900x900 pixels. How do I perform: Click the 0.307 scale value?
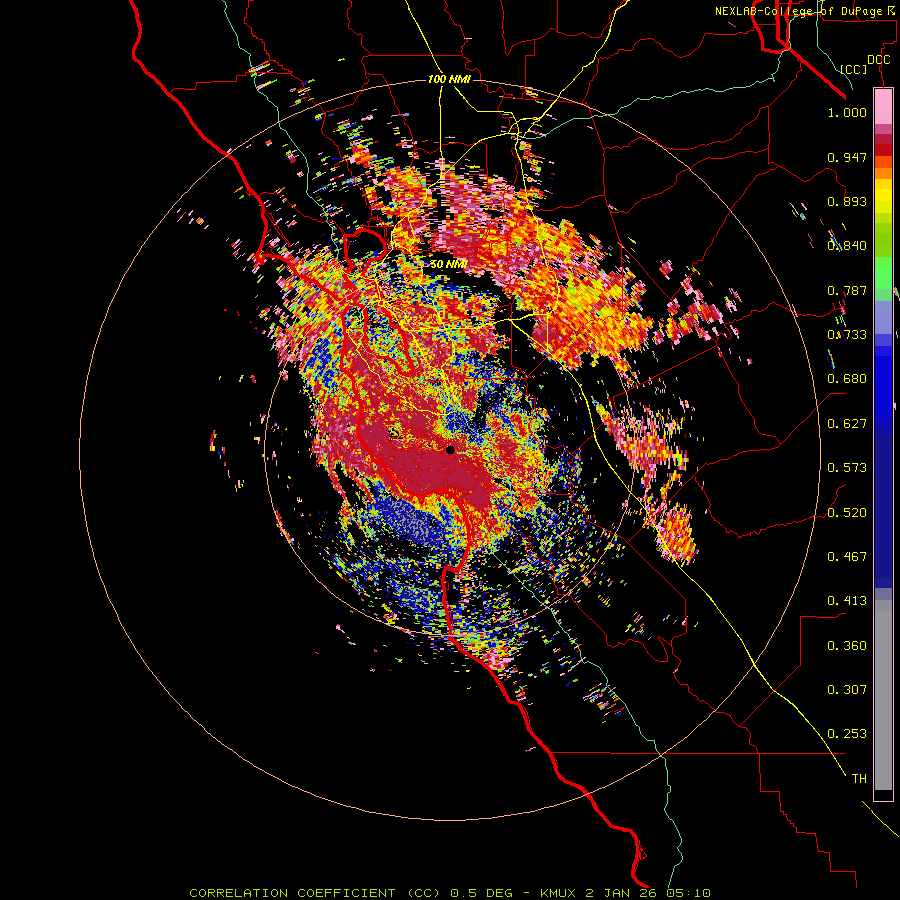(x=847, y=689)
